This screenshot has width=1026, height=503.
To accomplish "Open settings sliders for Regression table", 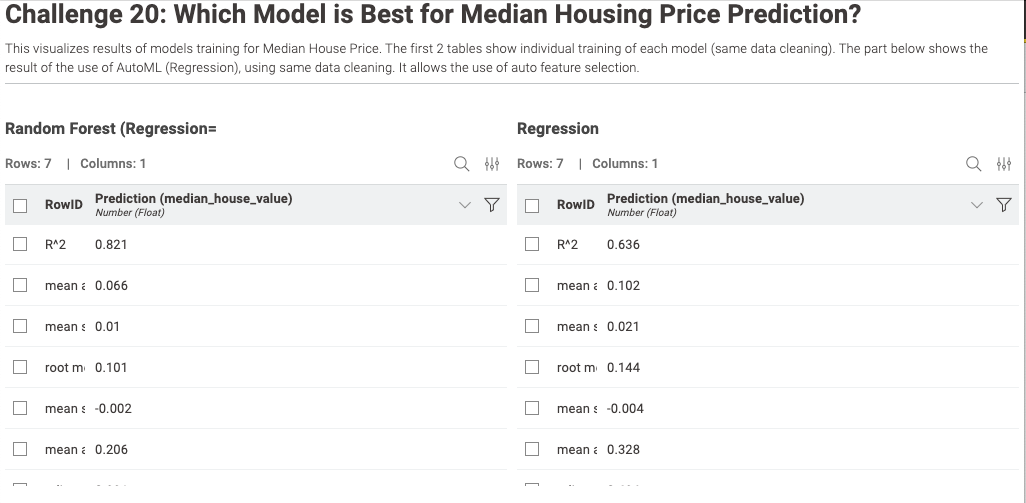I will click(x=1004, y=164).
